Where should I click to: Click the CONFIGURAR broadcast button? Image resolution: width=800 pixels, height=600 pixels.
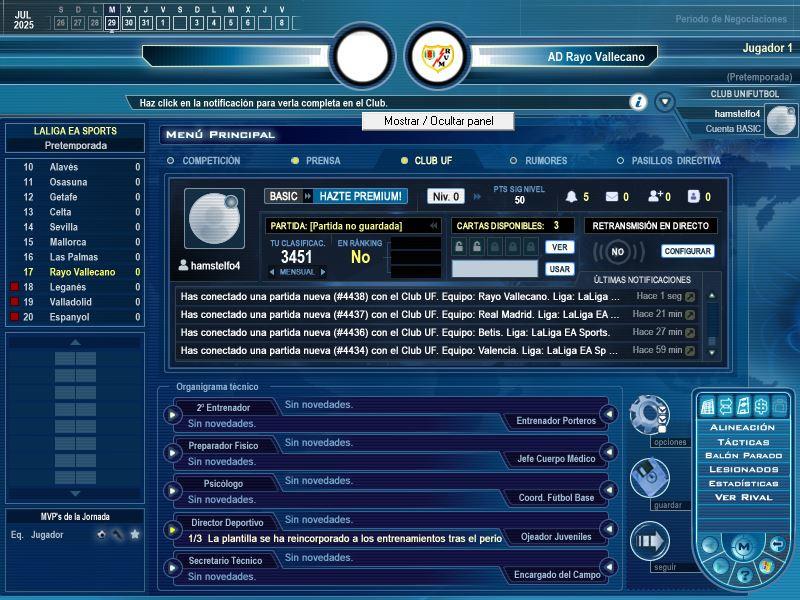point(688,251)
